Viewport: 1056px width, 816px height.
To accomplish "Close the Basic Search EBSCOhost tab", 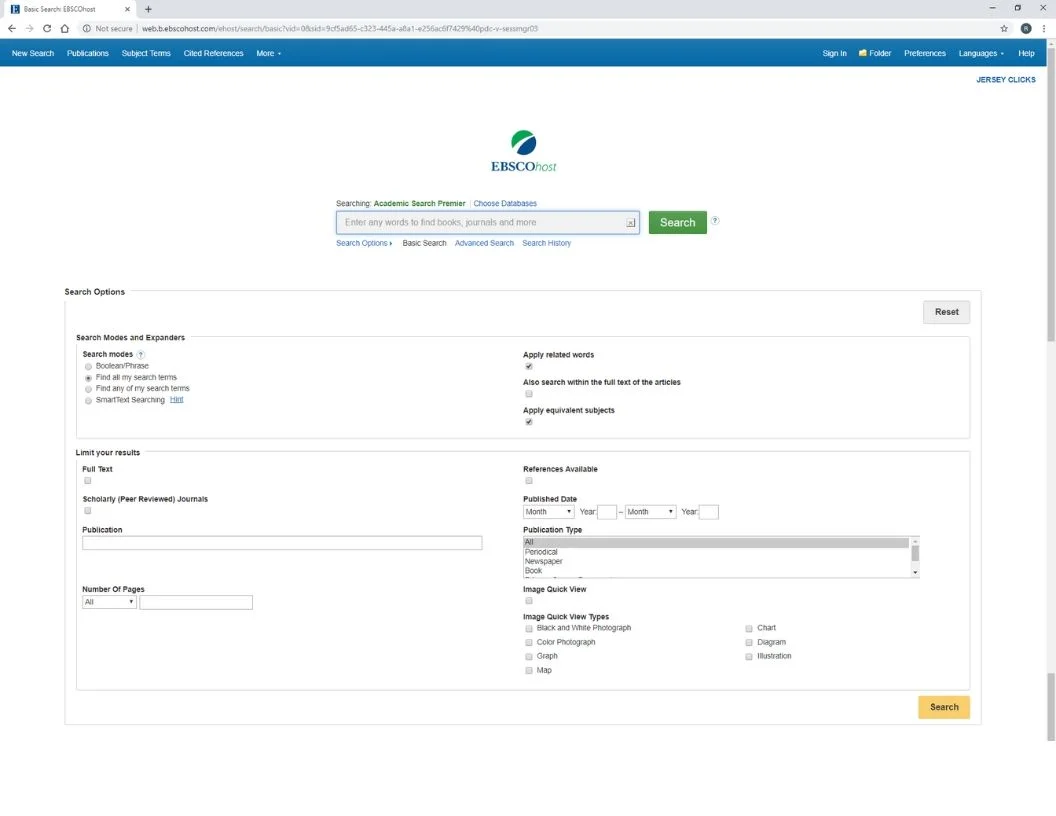I will point(127,9).
